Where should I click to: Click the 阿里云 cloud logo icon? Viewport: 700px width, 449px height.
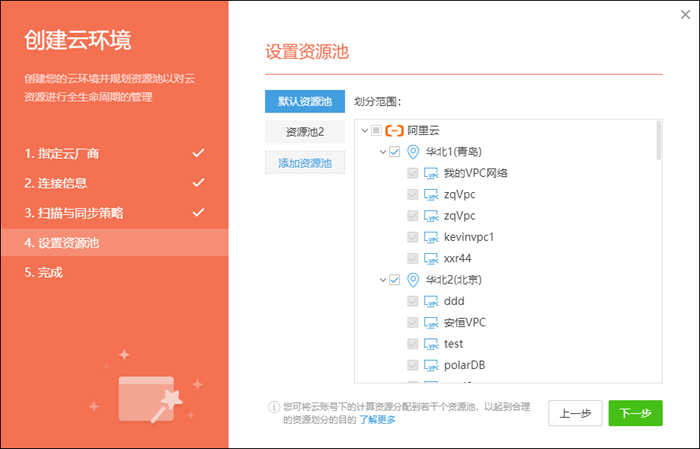(393, 131)
